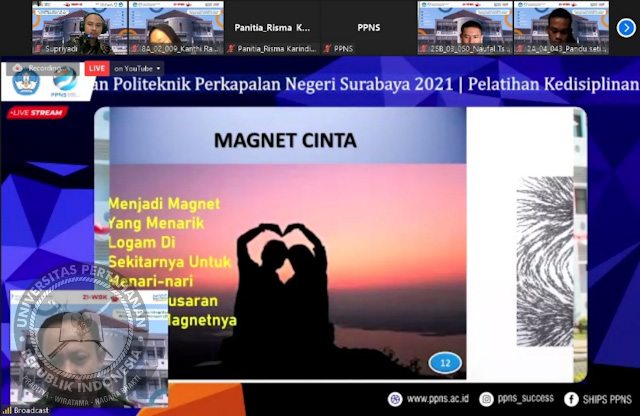Select the 8A_02_009_Kanthi video thumbnail

(176, 28)
